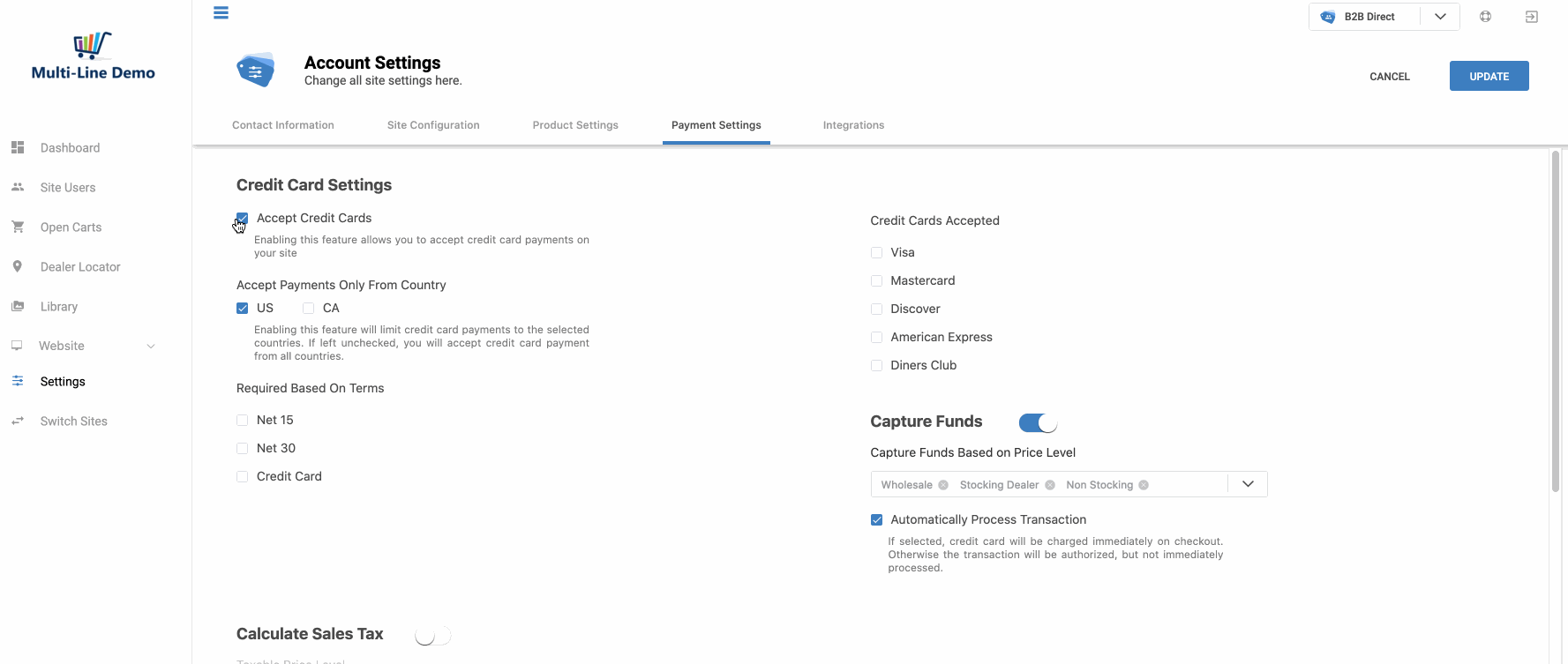
Task: Turn on the Calculate Sales Tax toggle
Action: 432,635
